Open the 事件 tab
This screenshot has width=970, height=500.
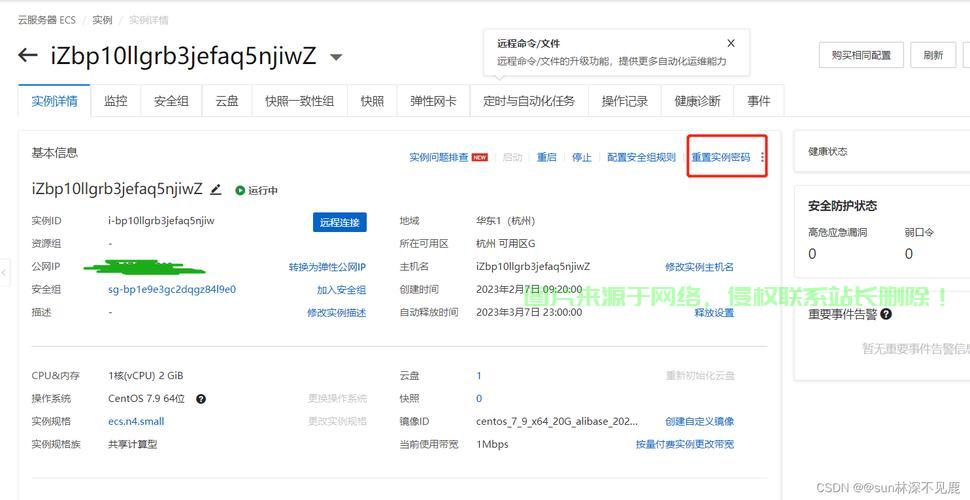(758, 101)
